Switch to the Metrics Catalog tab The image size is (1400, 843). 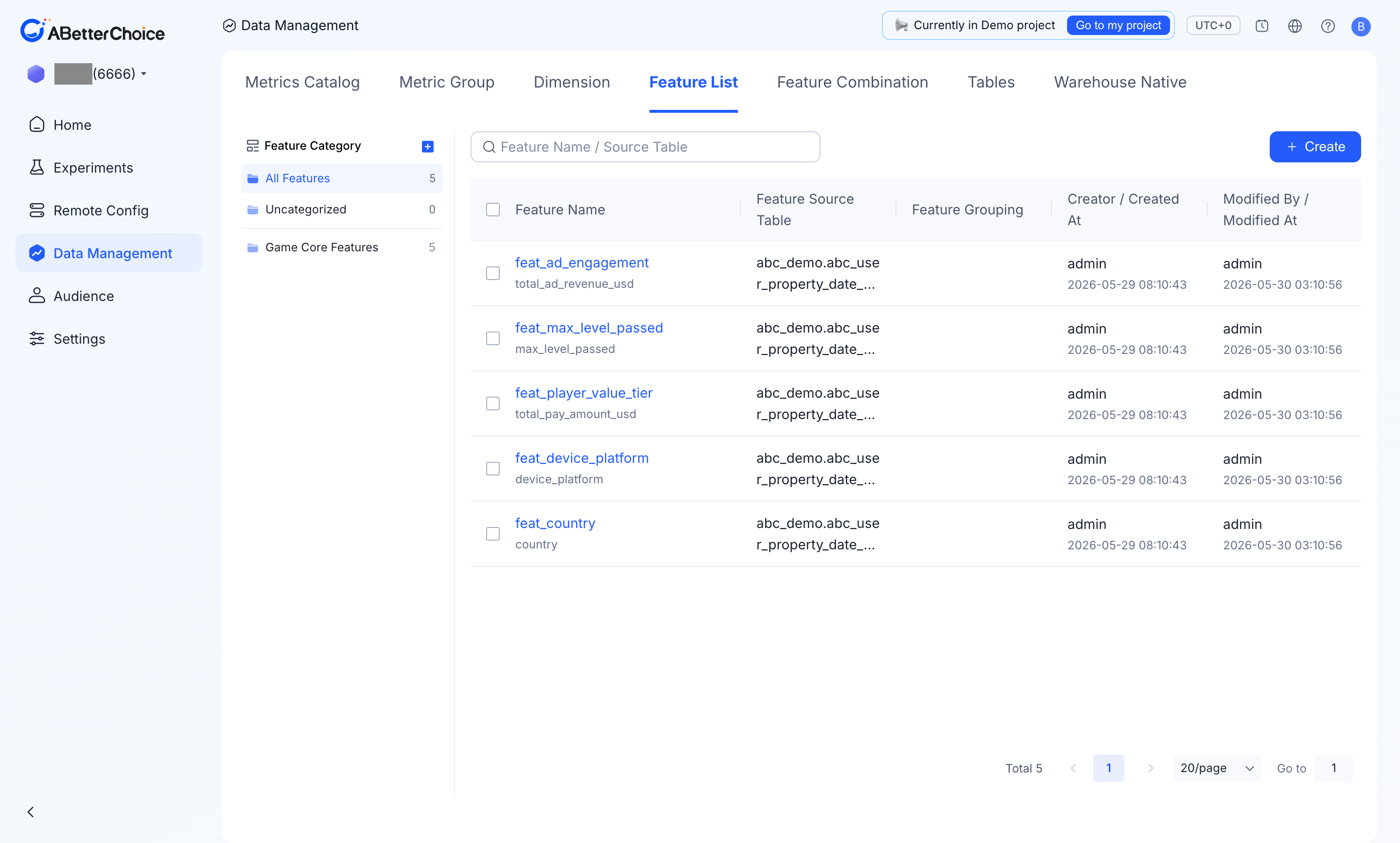click(303, 82)
